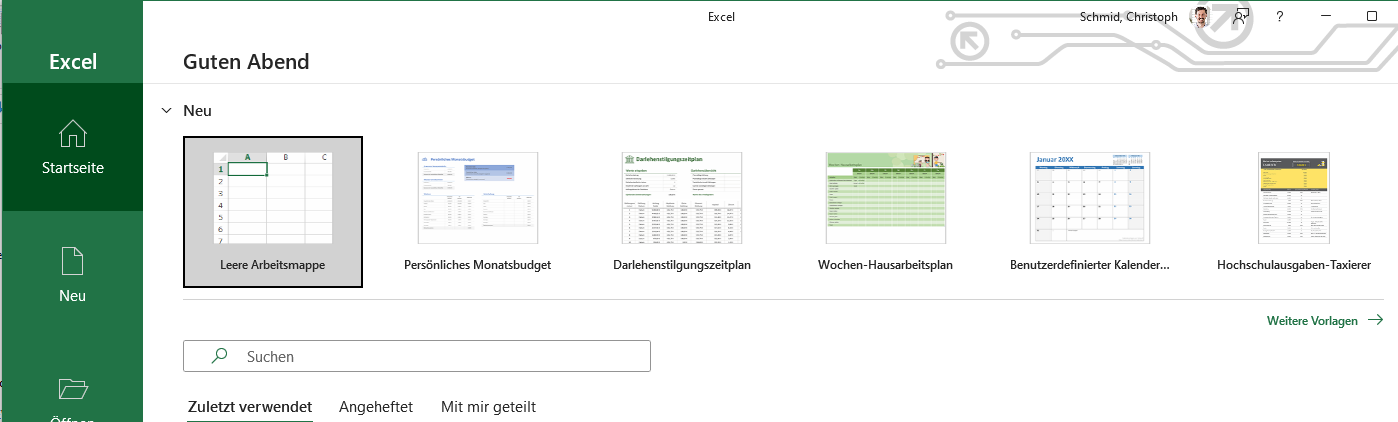Viewport: 1398px width, 422px height.
Task: Click the arrow next to Weitere Vorlagen
Action: click(1375, 321)
